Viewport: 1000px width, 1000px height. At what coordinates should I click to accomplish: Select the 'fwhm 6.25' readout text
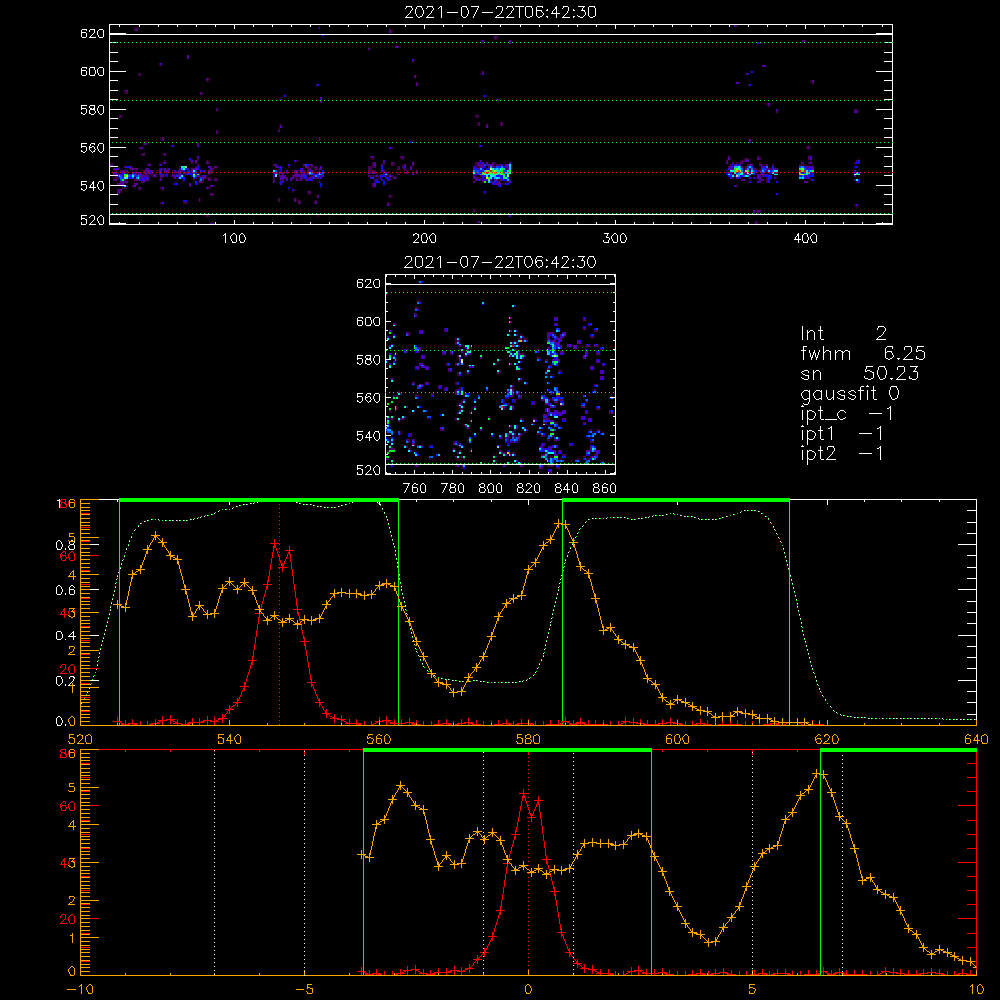[863, 353]
